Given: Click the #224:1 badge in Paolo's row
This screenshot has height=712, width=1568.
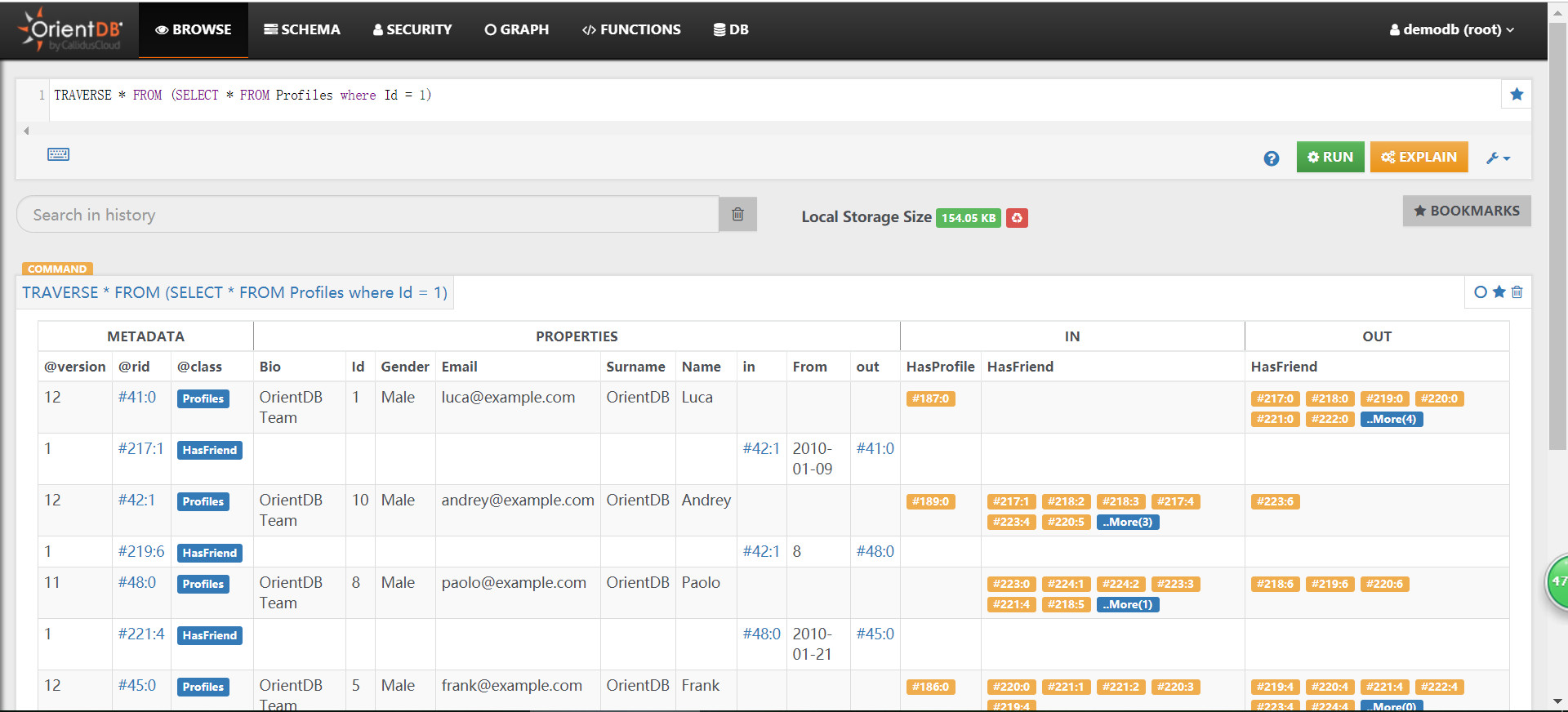Looking at the screenshot, I should (x=1066, y=584).
